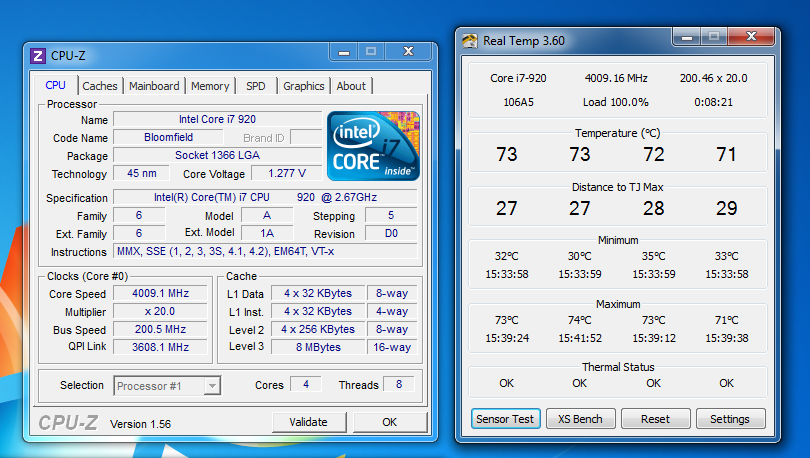Click the CPU-Z Version 1.56 label
The image size is (810, 458).
point(140,424)
